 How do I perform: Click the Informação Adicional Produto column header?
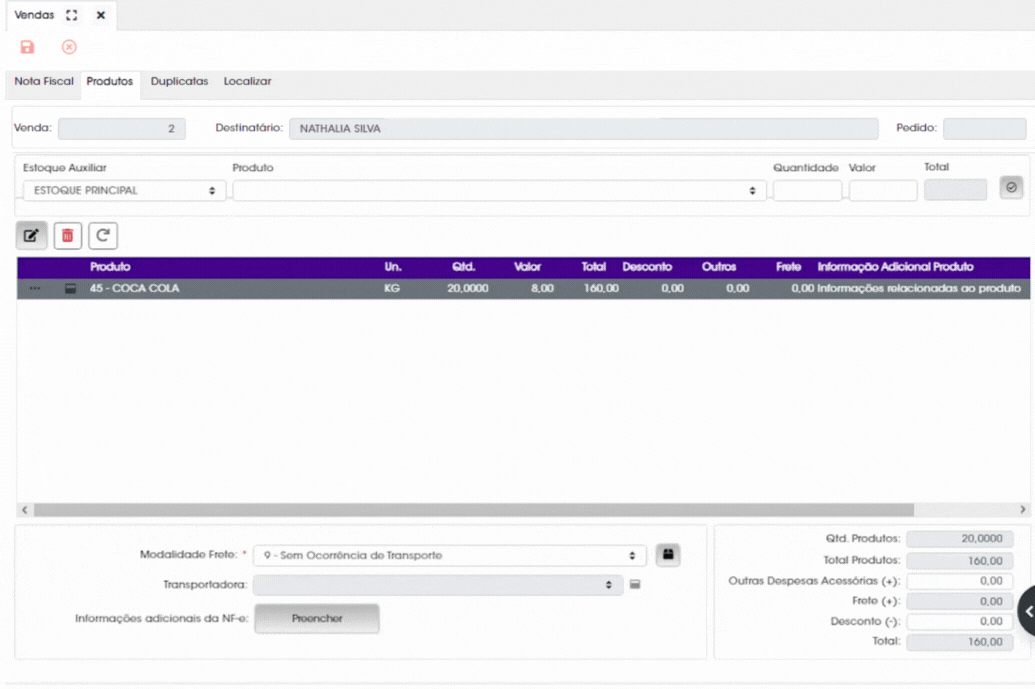tap(896, 267)
